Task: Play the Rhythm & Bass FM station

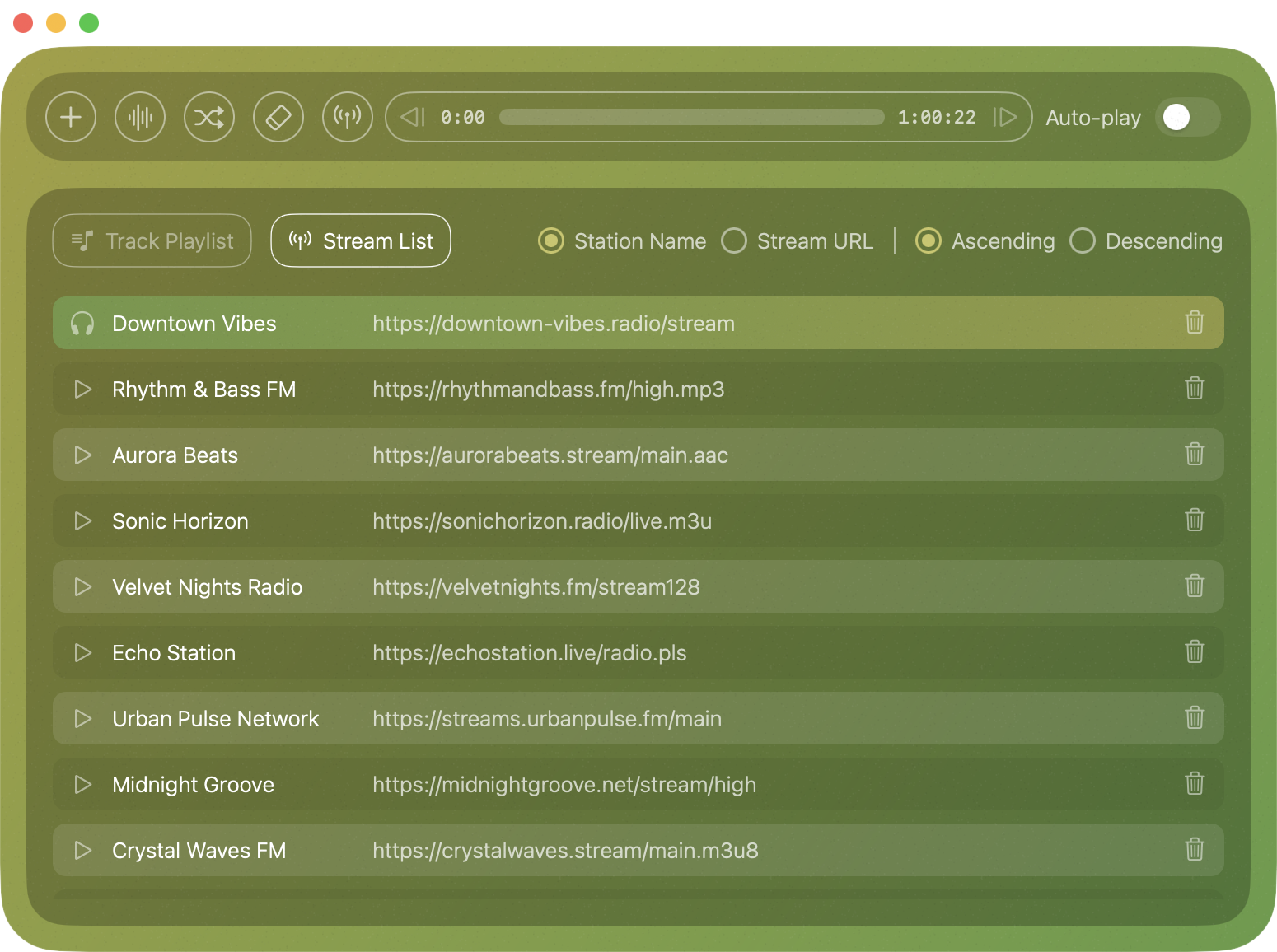Action: [83, 390]
